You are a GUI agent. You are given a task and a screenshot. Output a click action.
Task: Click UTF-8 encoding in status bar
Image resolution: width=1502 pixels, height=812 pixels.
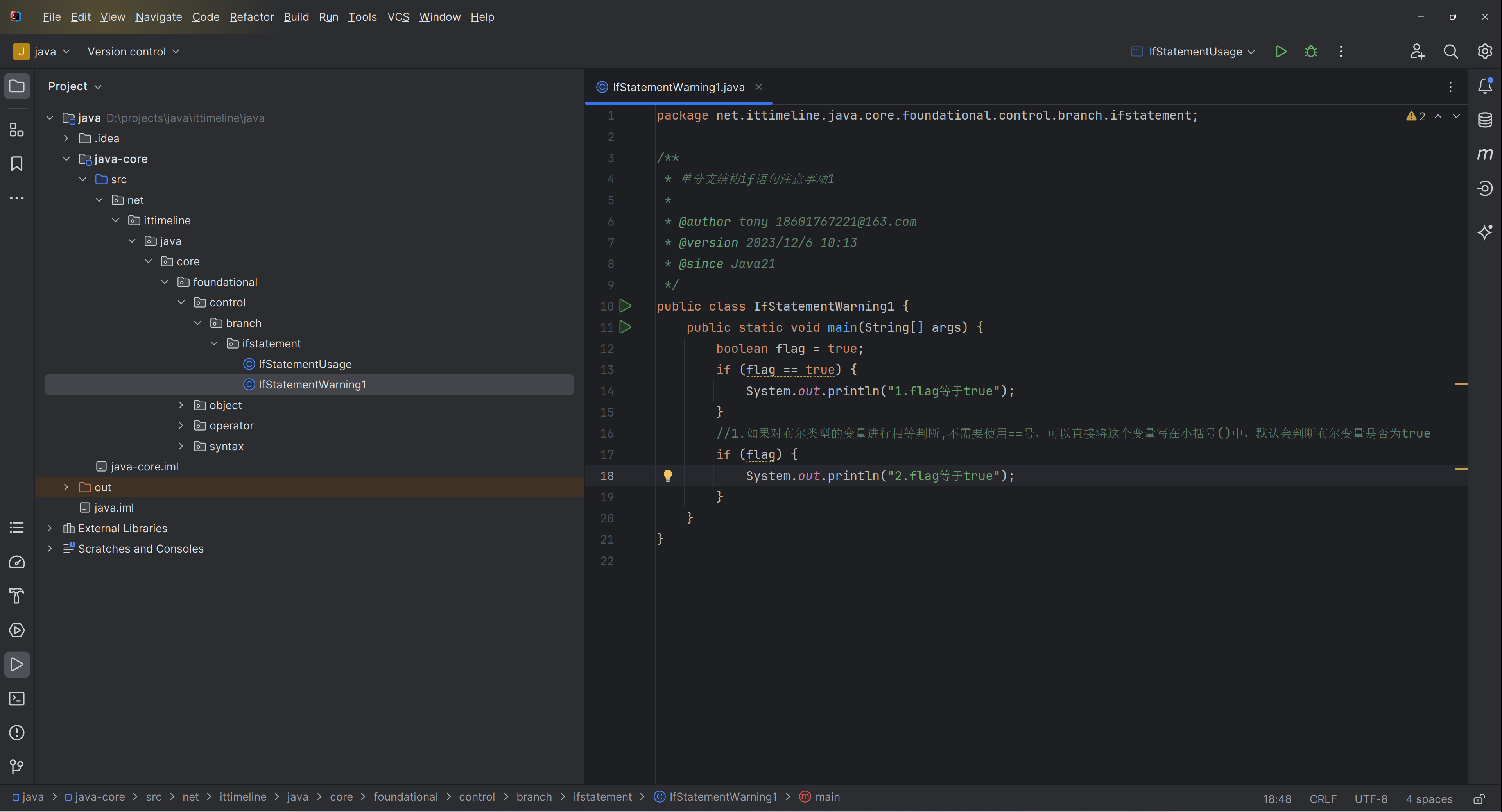1371,799
